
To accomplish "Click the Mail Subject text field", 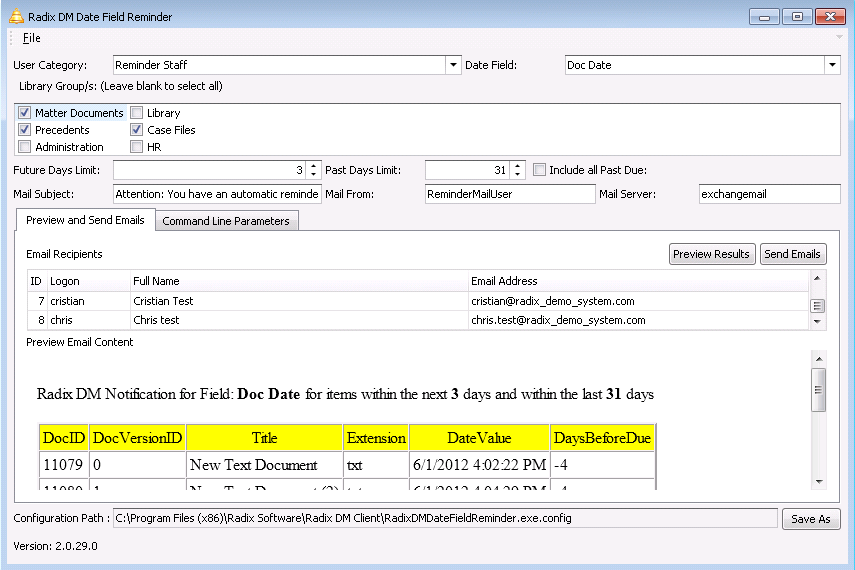I will [x=217, y=194].
